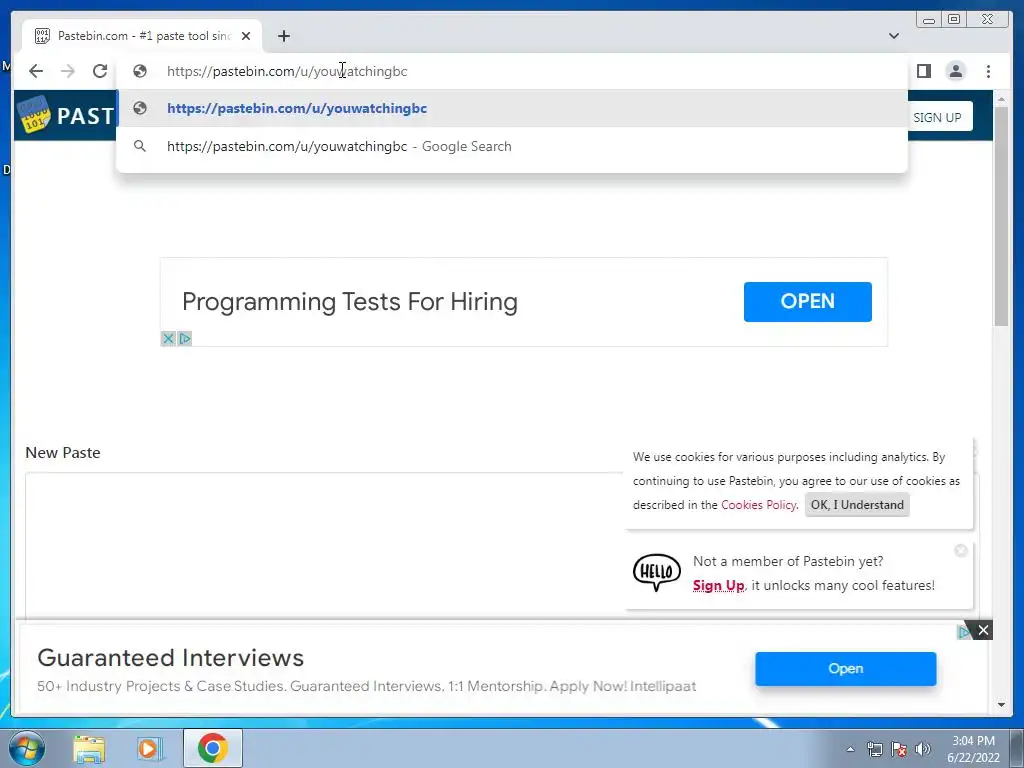Viewport: 1024px width, 768px height.
Task: Click the New Paste heading
Action: pyautogui.click(x=63, y=453)
